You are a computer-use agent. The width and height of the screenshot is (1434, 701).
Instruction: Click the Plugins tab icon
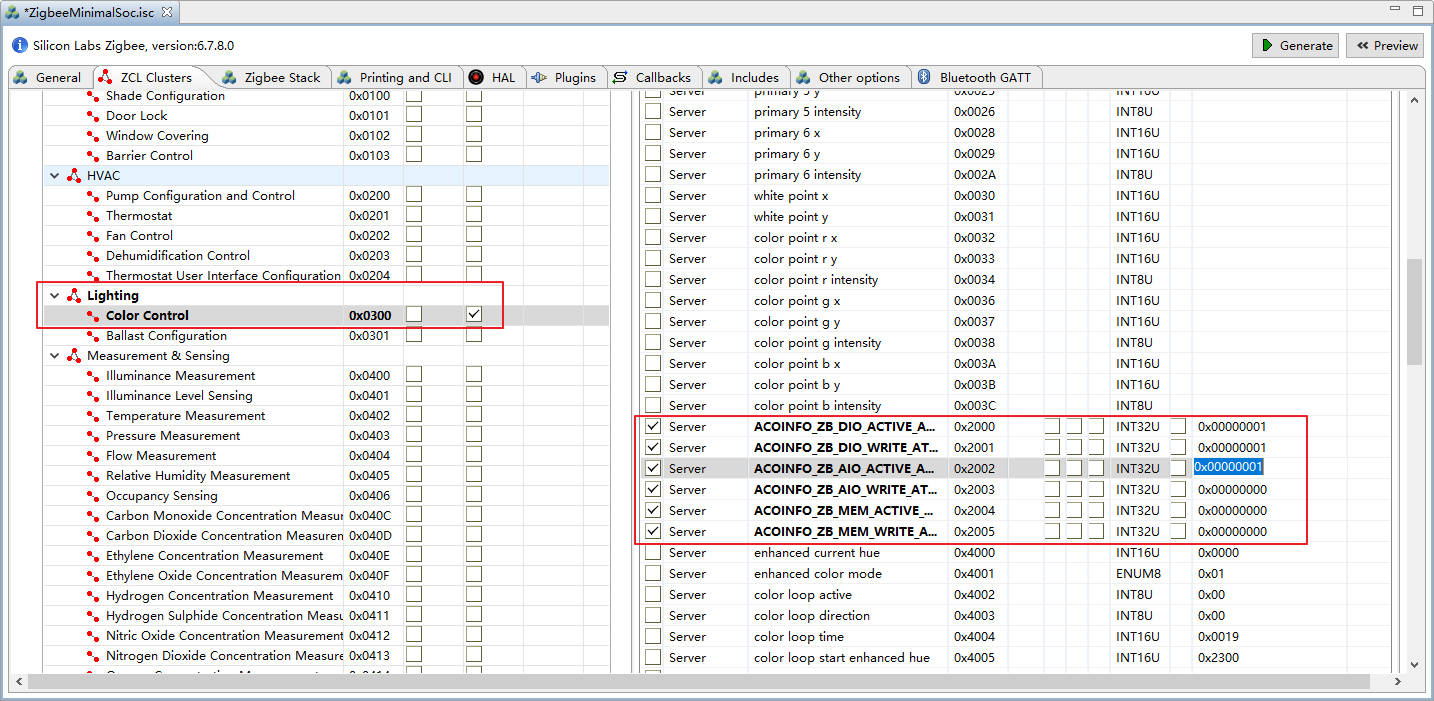[x=539, y=77]
